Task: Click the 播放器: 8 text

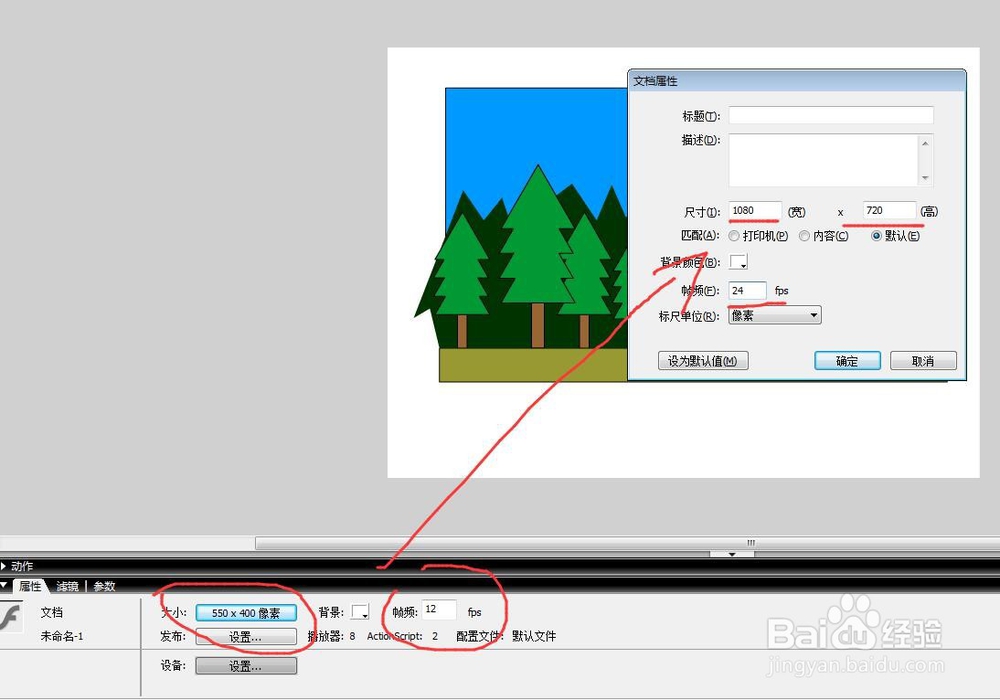Action: click(x=331, y=636)
